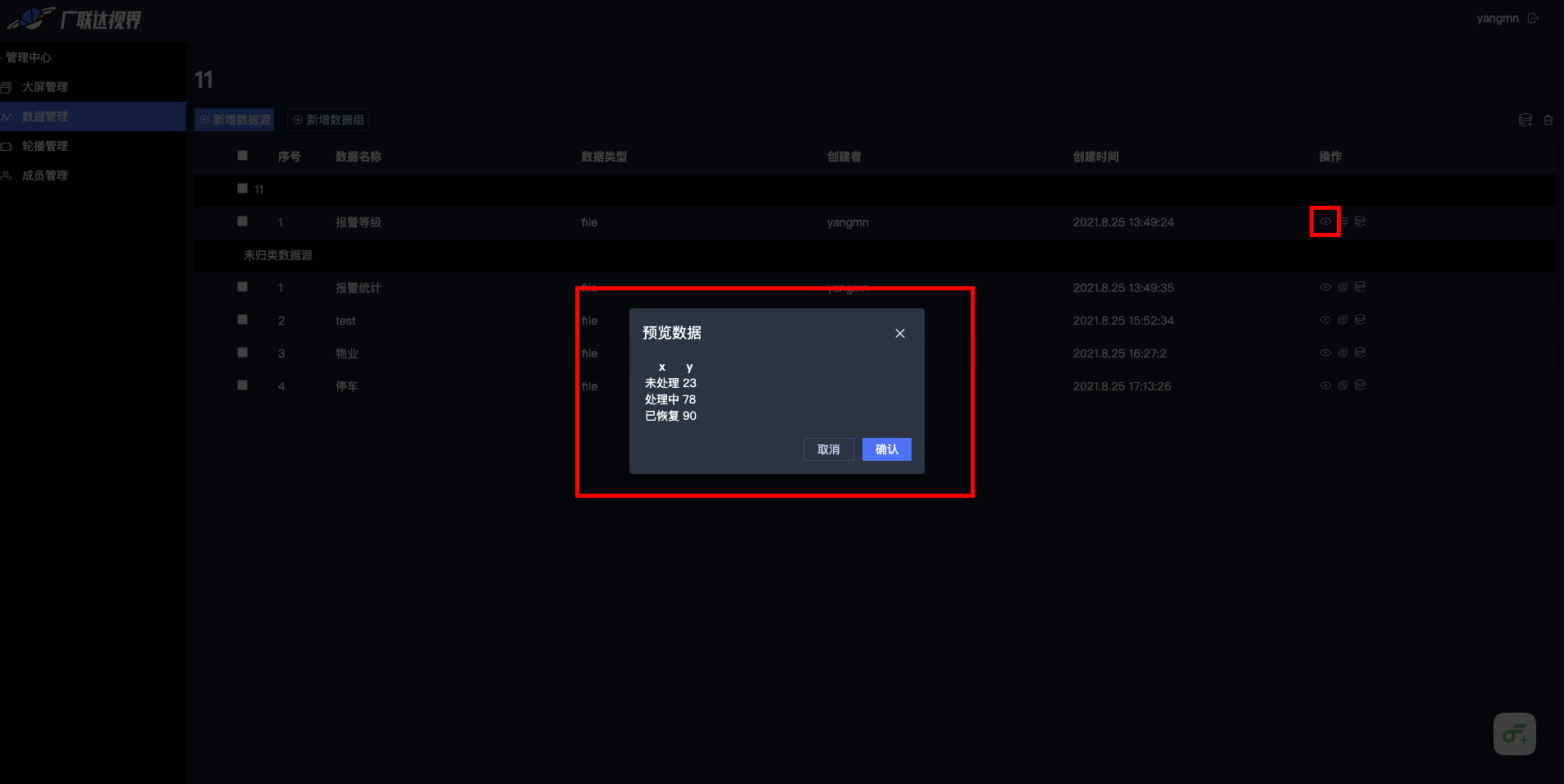Click the trash delete icon above the table

(1548, 120)
